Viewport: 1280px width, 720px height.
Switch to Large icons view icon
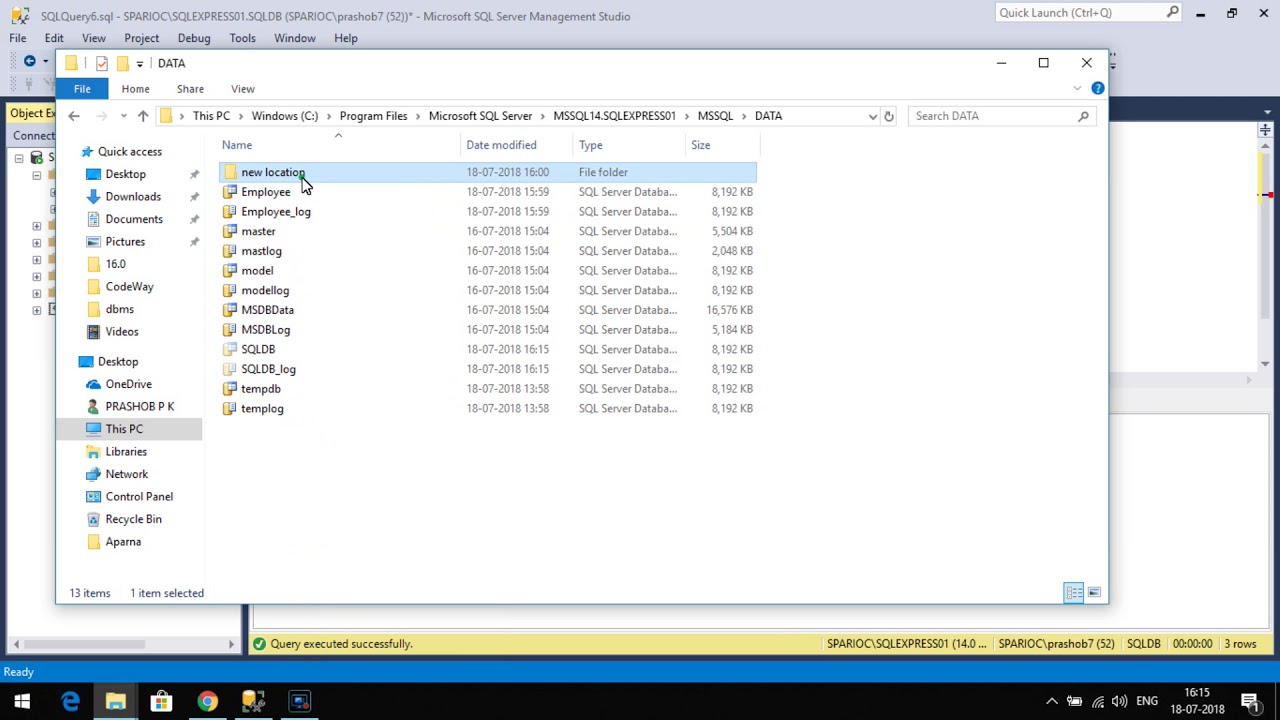tap(1094, 593)
